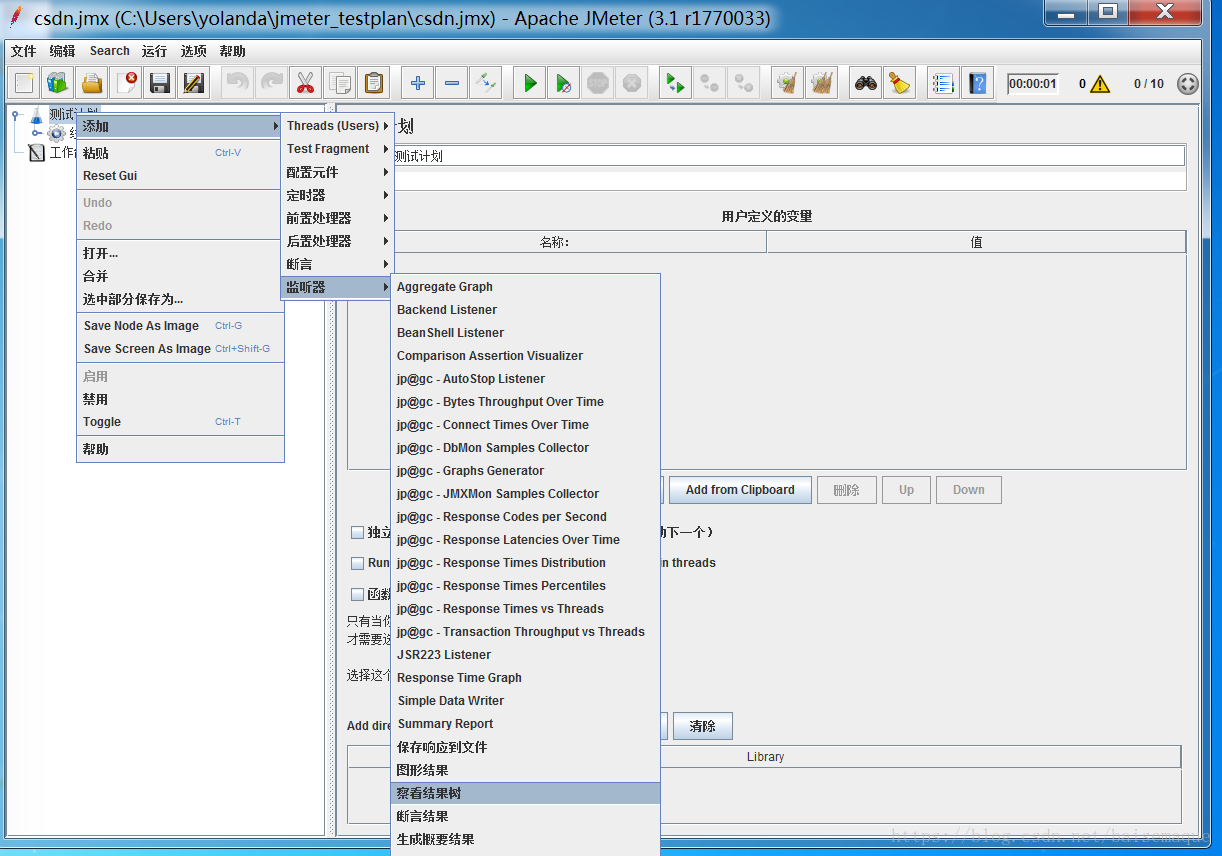
Task: Select Summary Report listener
Action: click(525, 724)
